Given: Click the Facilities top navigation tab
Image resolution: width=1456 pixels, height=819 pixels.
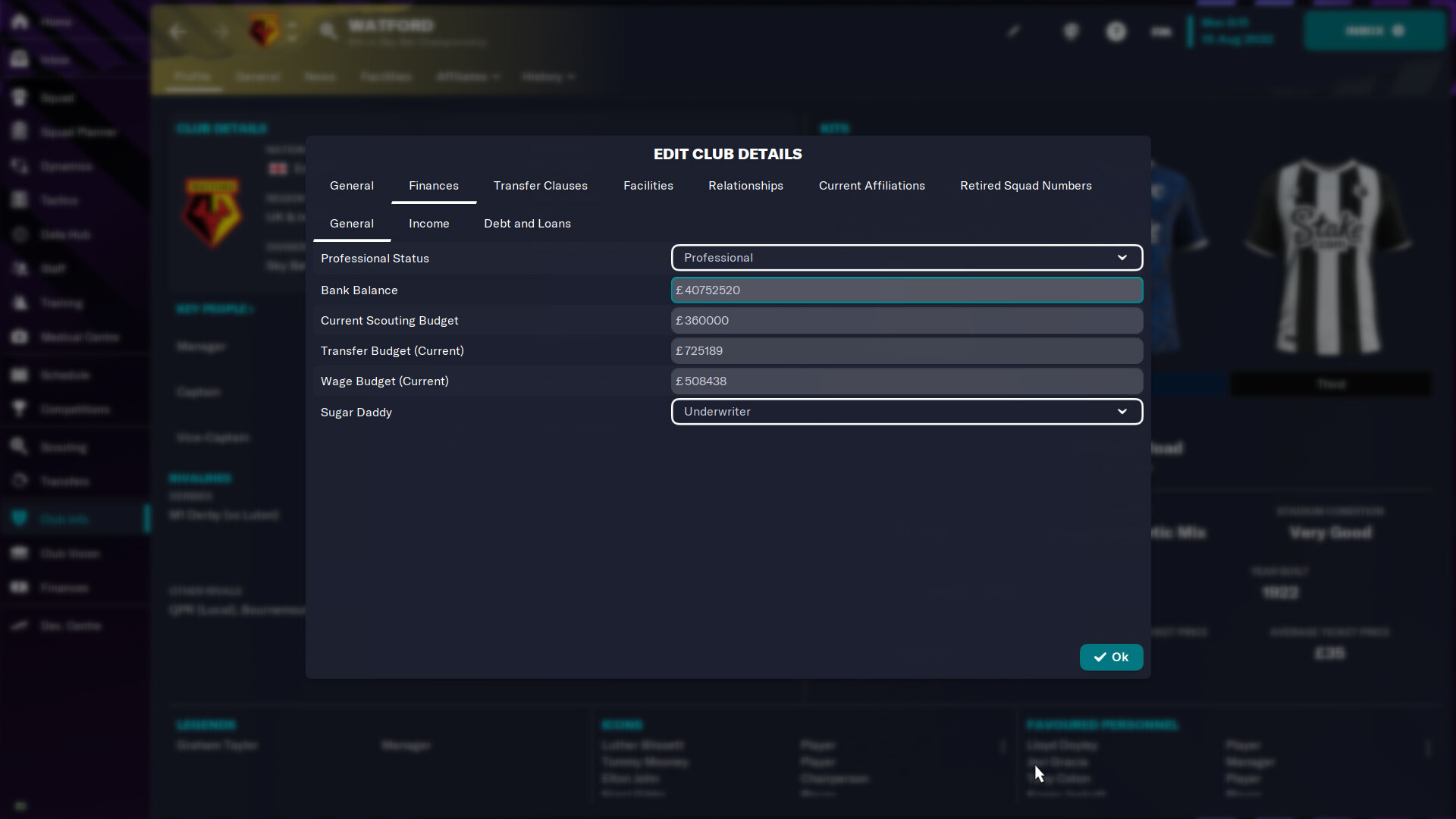Looking at the screenshot, I should coord(648,185).
